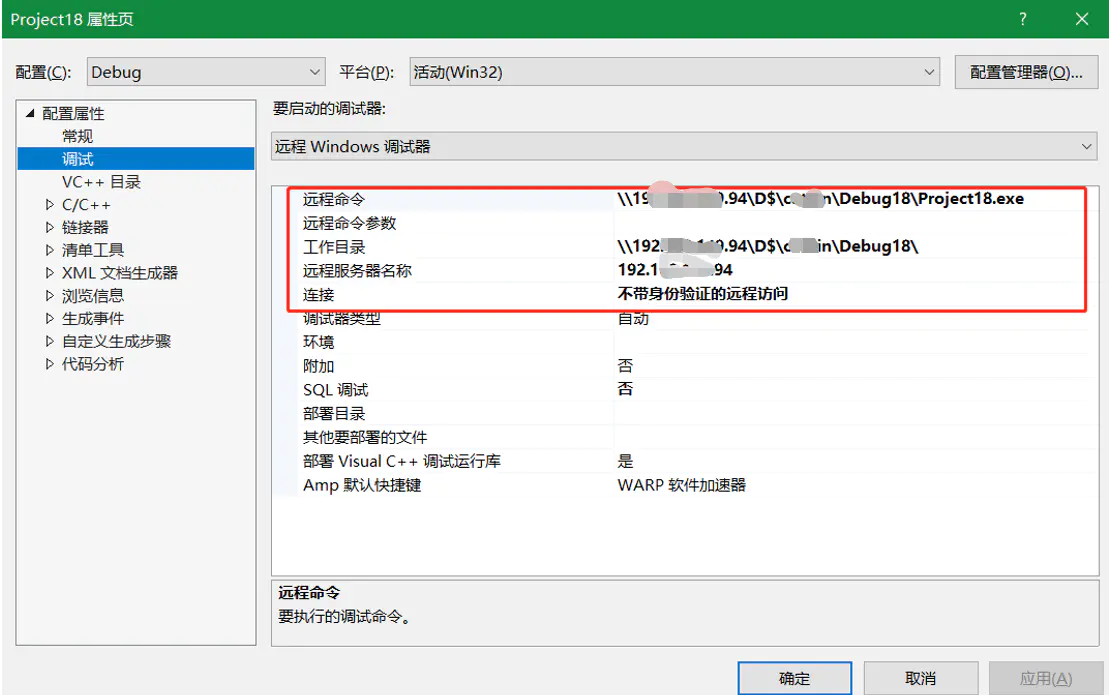Click the 连接 property name
This screenshot has width=1109, height=695.
coord(318,295)
